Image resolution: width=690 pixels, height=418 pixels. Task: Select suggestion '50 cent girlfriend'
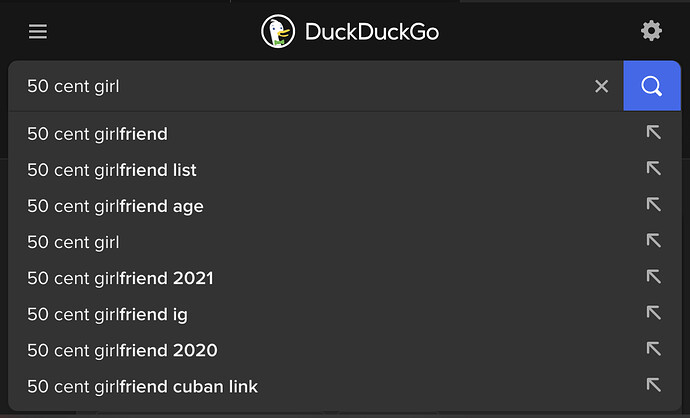(x=345, y=134)
